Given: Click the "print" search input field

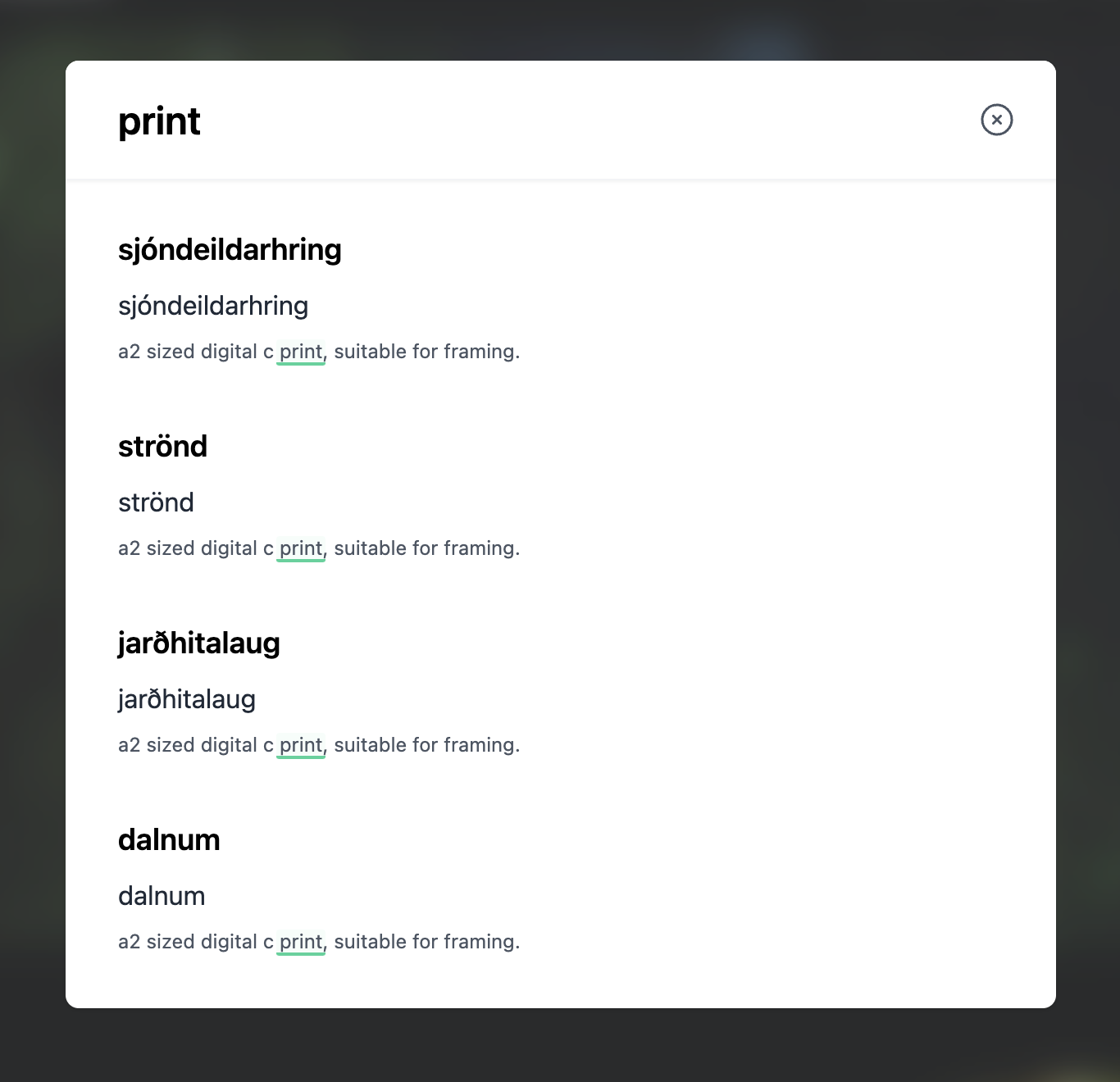Looking at the screenshot, I should [492, 121].
